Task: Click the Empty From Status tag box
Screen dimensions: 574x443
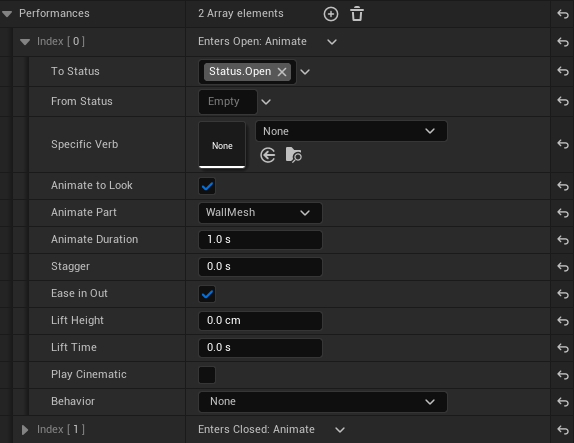Action: 228,102
